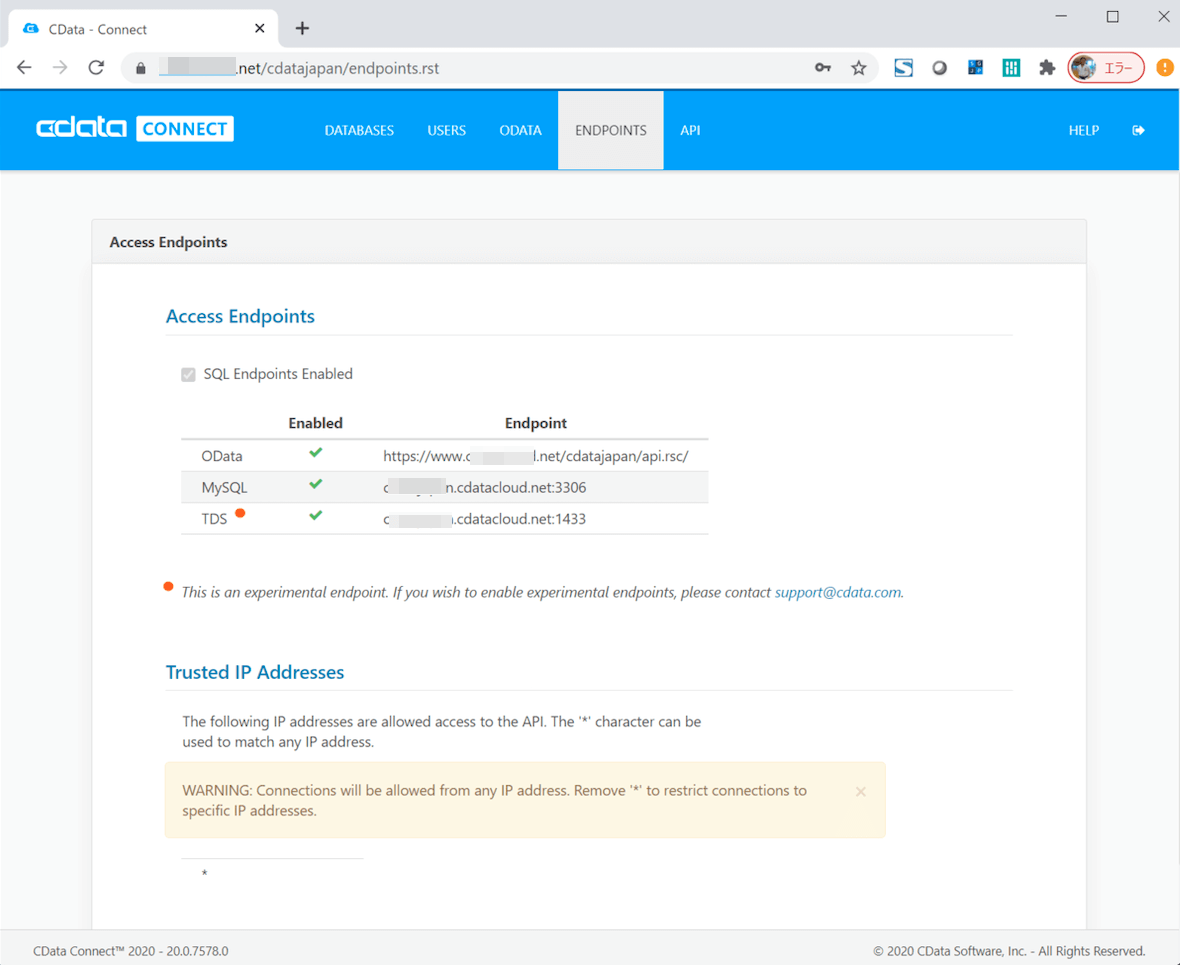Open the blue squares extension icon
This screenshot has width=1180, height=965.
[975, 68]
